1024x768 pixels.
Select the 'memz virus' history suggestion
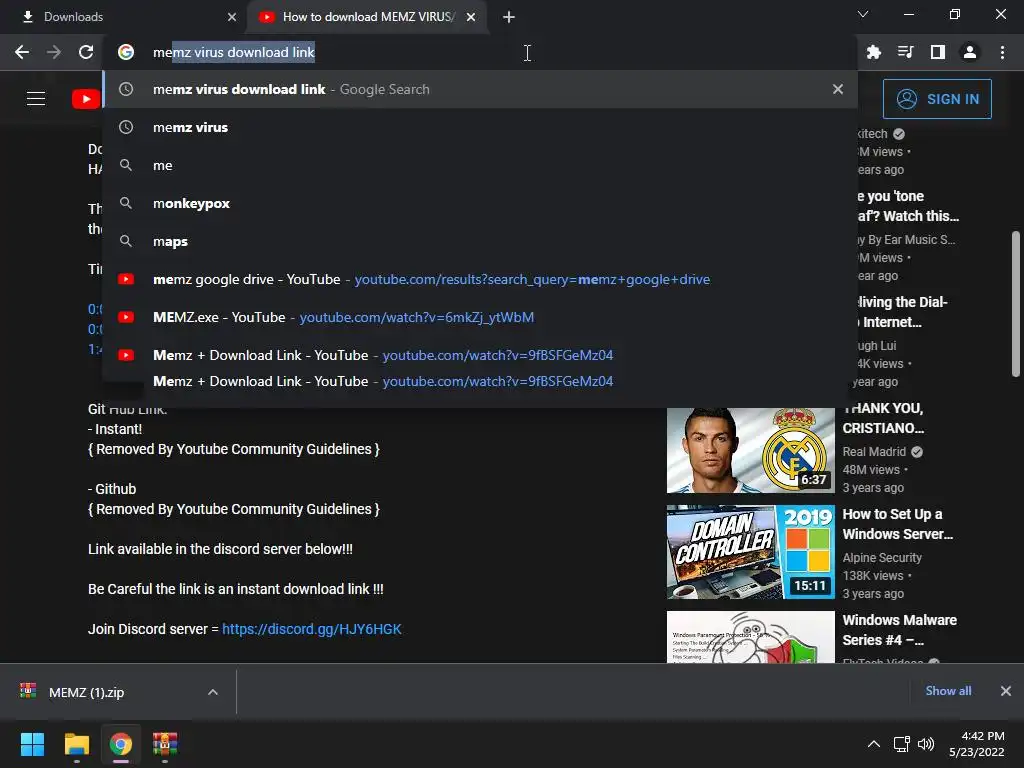480,127
